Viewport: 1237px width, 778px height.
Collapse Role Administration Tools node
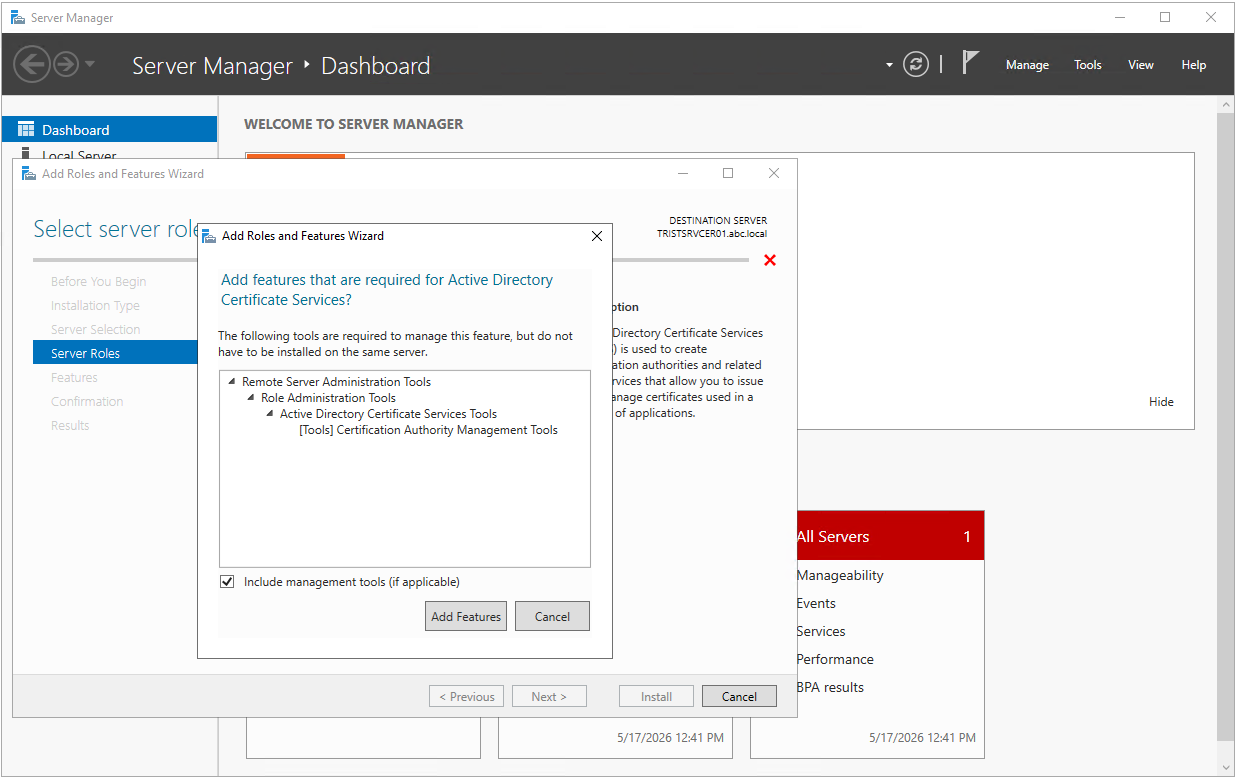[251, 398]
